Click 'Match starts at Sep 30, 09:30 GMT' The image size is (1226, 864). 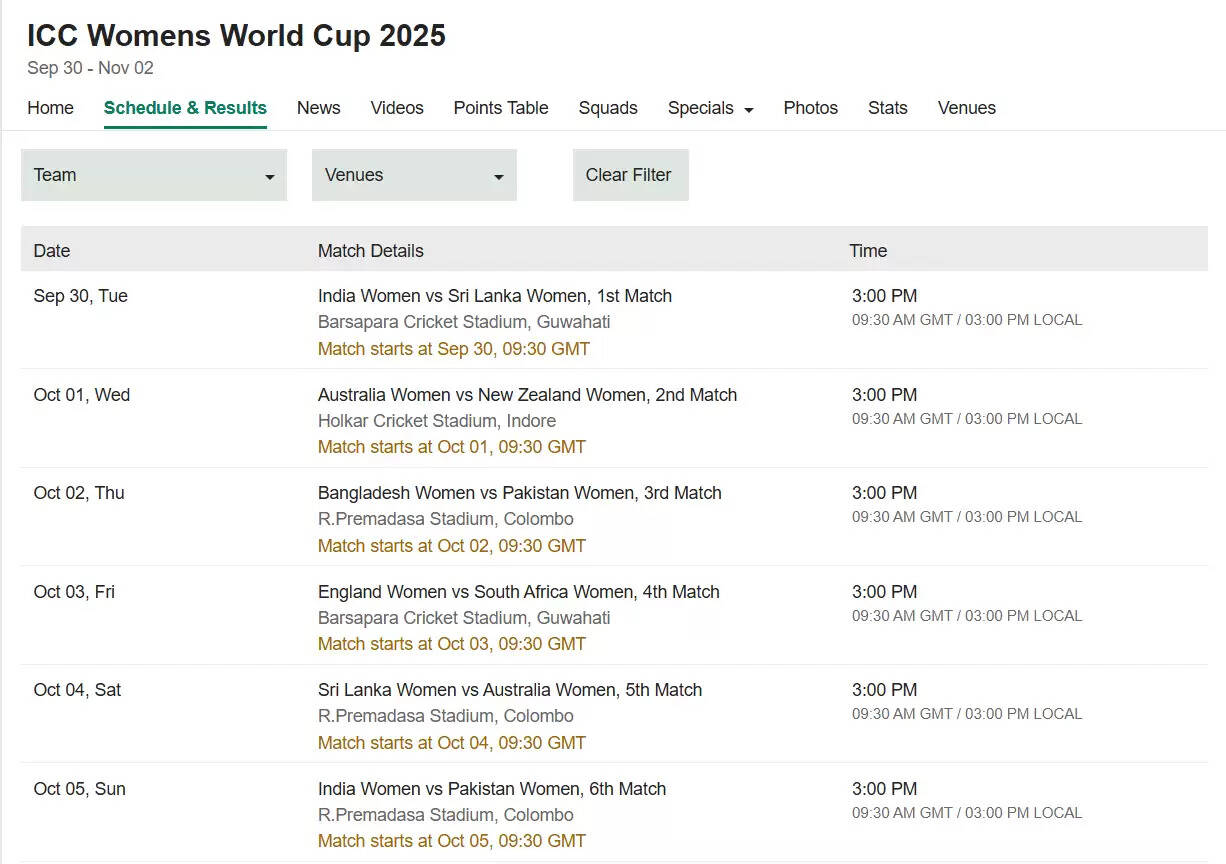pos(454,349)
